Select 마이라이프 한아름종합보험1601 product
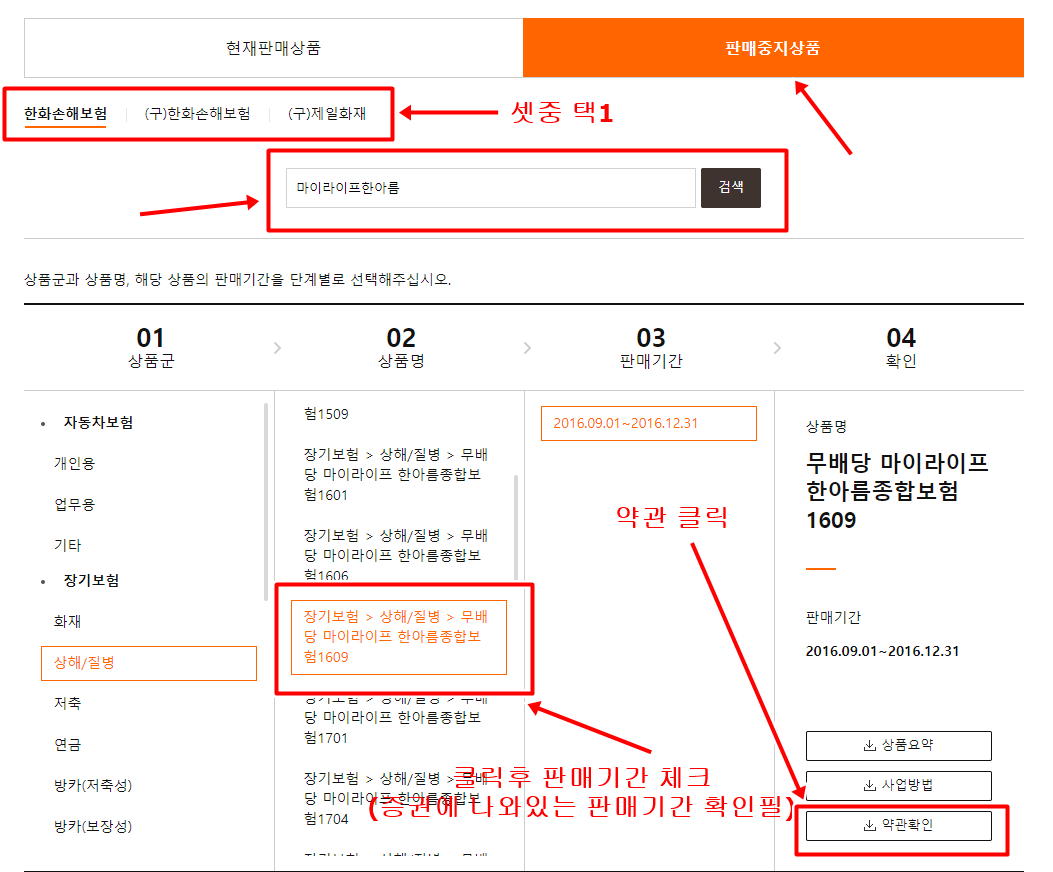Screen dimensions: 1053x872 pyautogui.click(x=396, y=474)
